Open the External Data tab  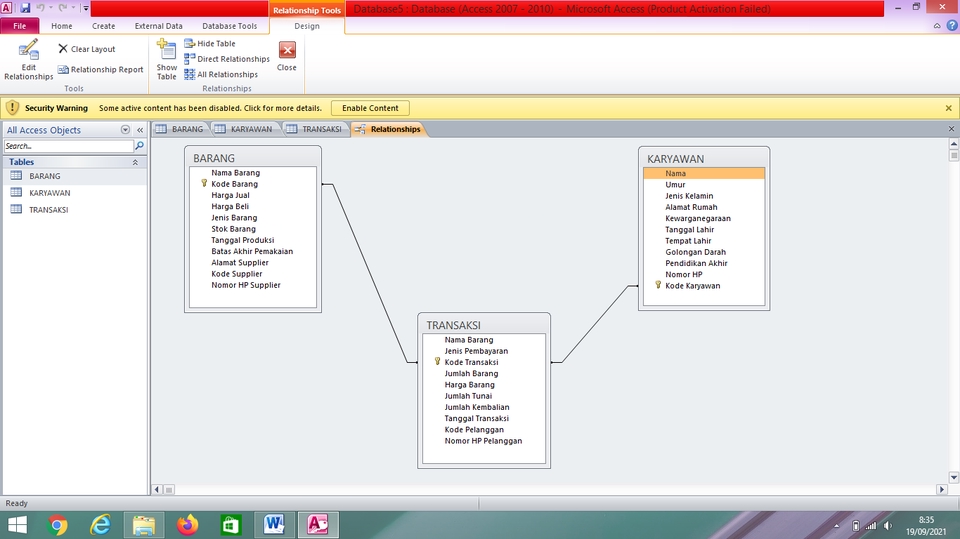[159, 26]
